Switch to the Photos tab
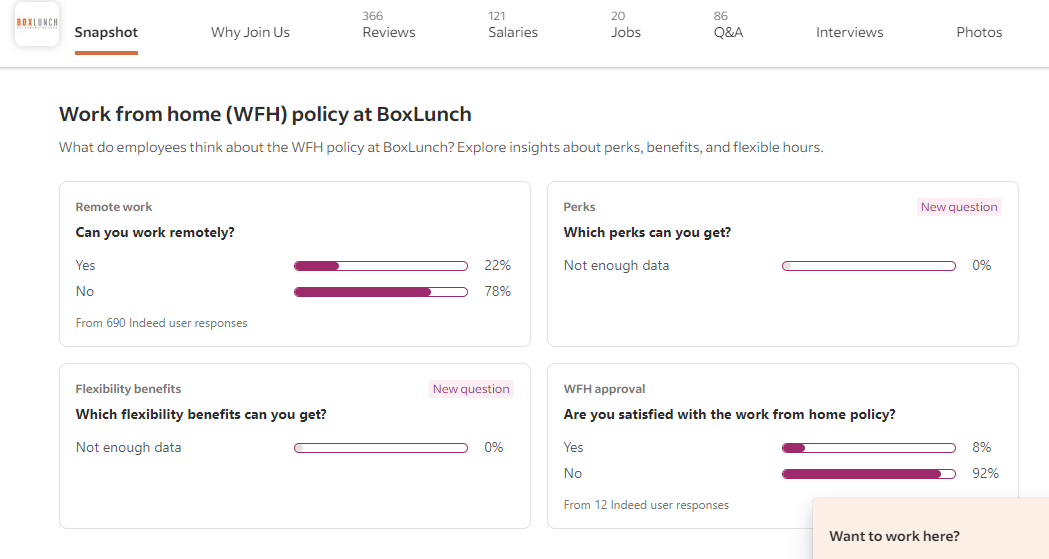Viewport: 1049px width, 559px height. (x=979, y=32)
